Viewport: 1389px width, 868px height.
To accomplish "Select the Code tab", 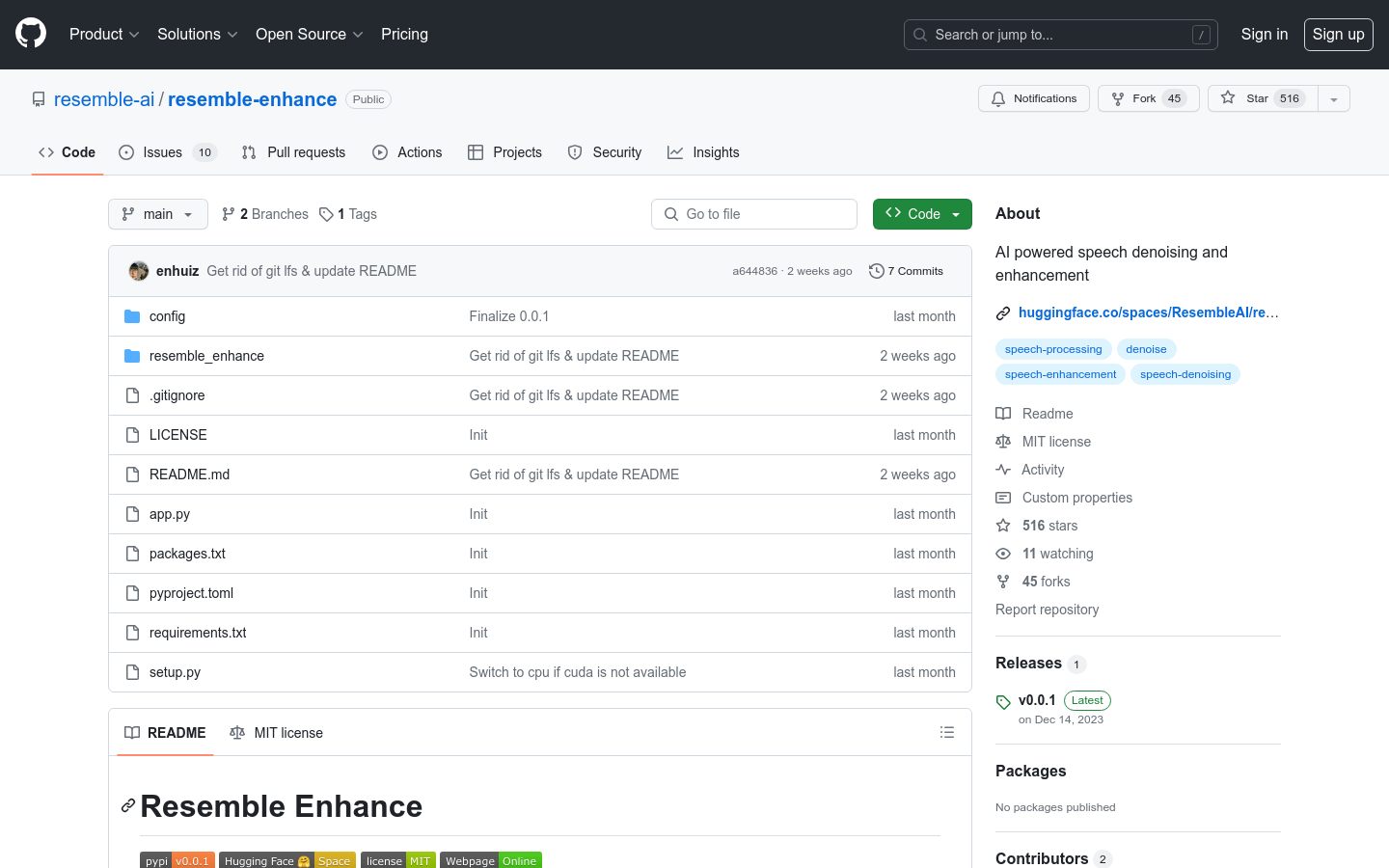I will (x=68, y=152).
